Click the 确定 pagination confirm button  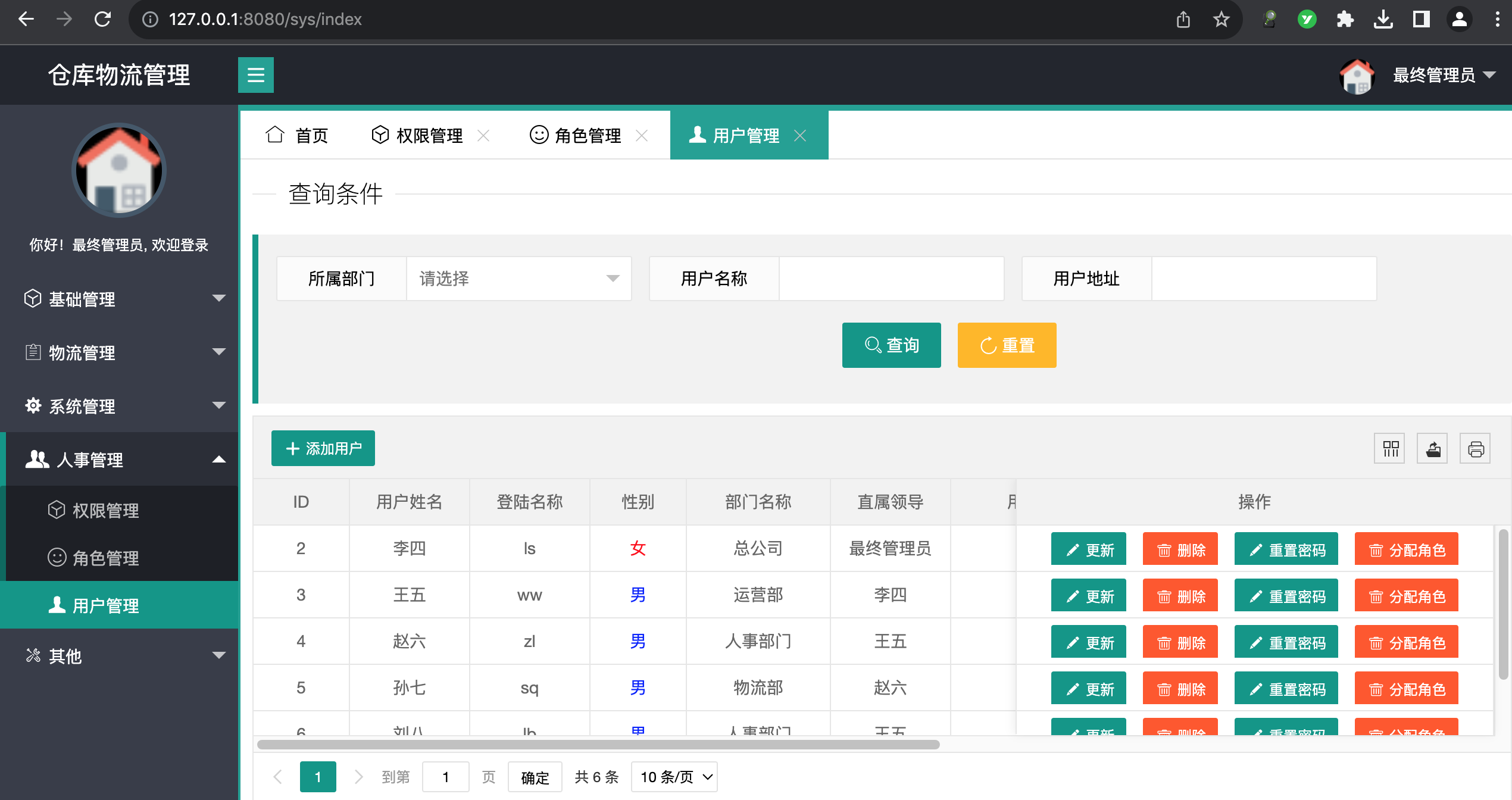[x=535, y=777]
